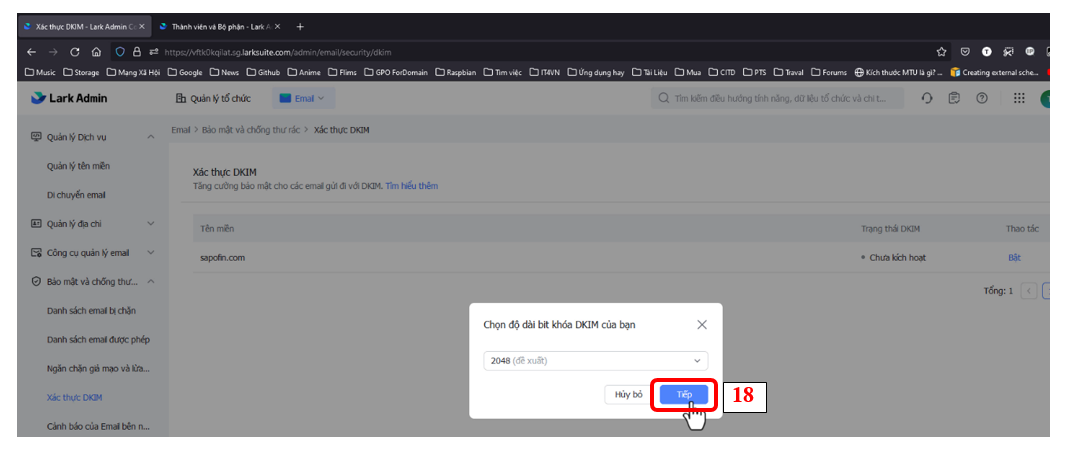
Task: Reload the page with refresh icon
Action: [x=75, y=52]
